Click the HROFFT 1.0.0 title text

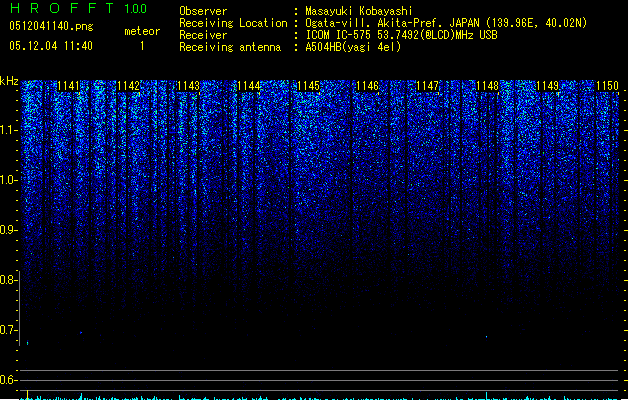[79, 8]
